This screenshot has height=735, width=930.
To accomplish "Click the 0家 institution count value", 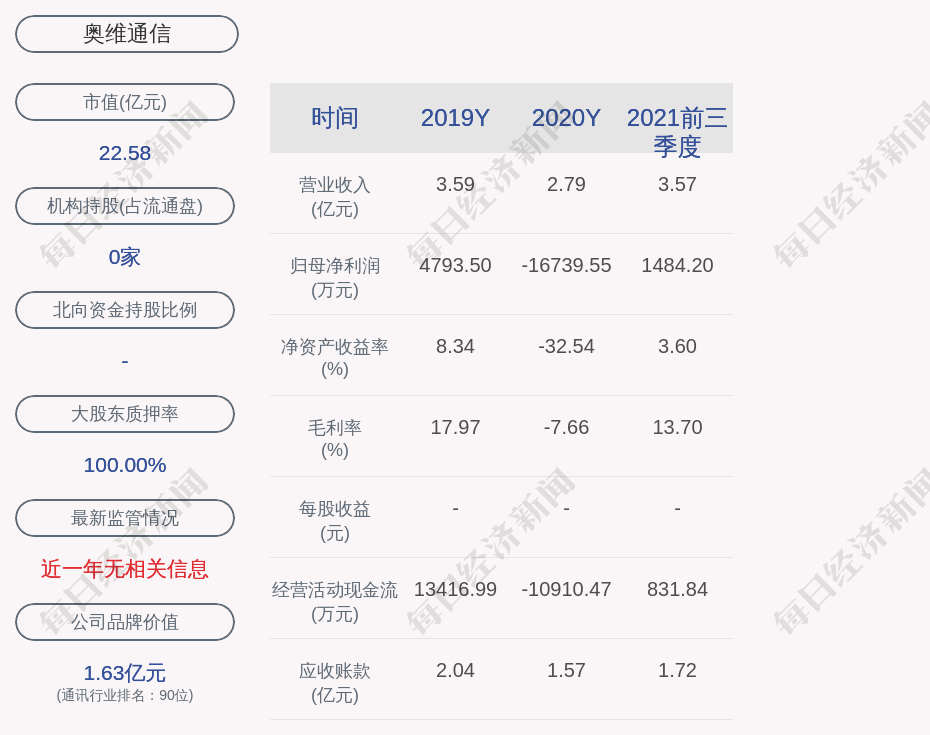I will (125, 257).
